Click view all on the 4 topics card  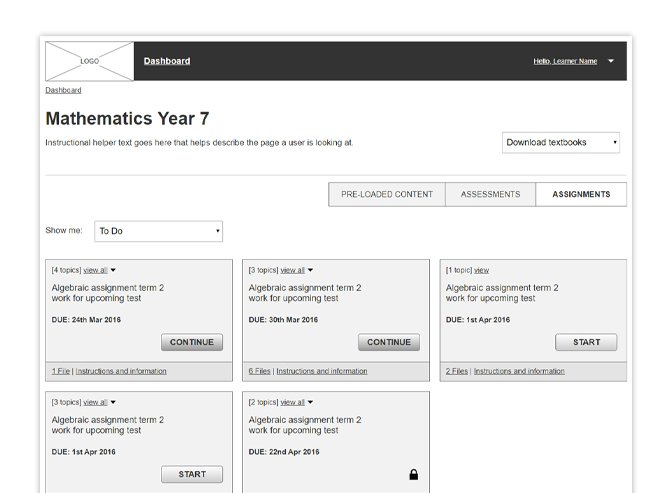(95, 270)
